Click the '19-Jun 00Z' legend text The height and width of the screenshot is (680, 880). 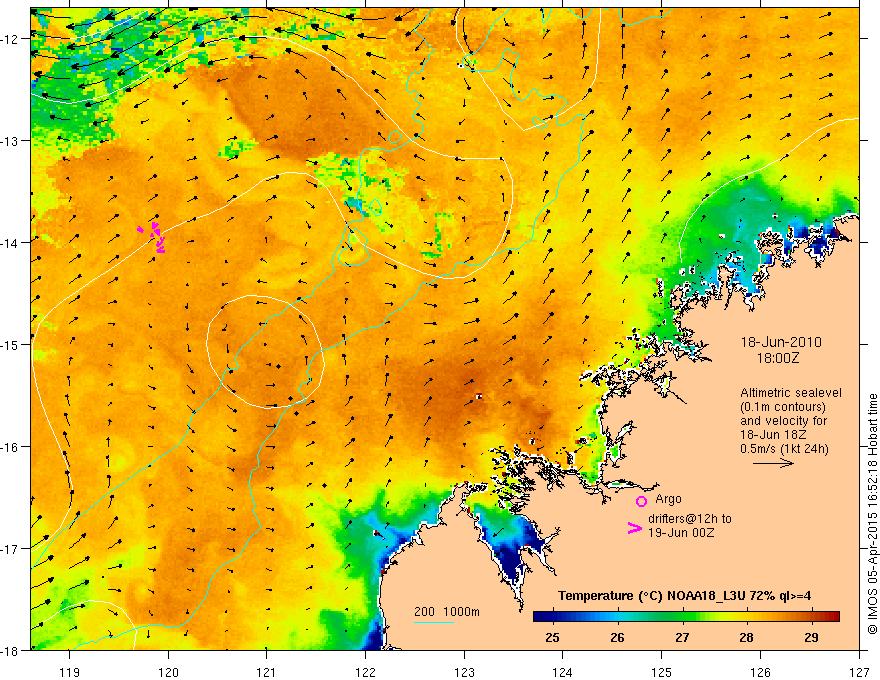point(681,533)
